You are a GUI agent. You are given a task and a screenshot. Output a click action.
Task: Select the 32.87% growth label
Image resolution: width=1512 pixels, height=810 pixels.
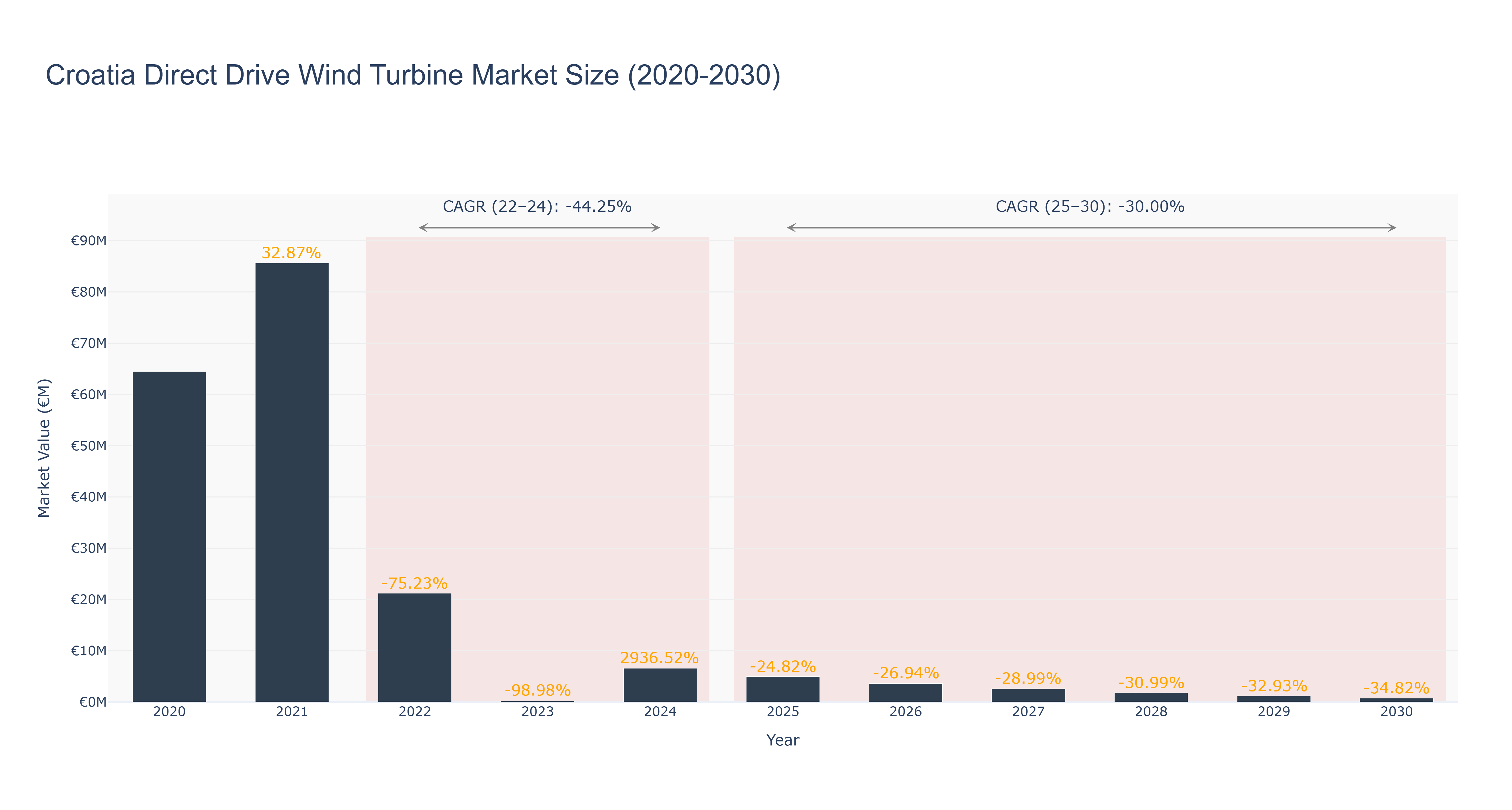click(x=291, y=253)
